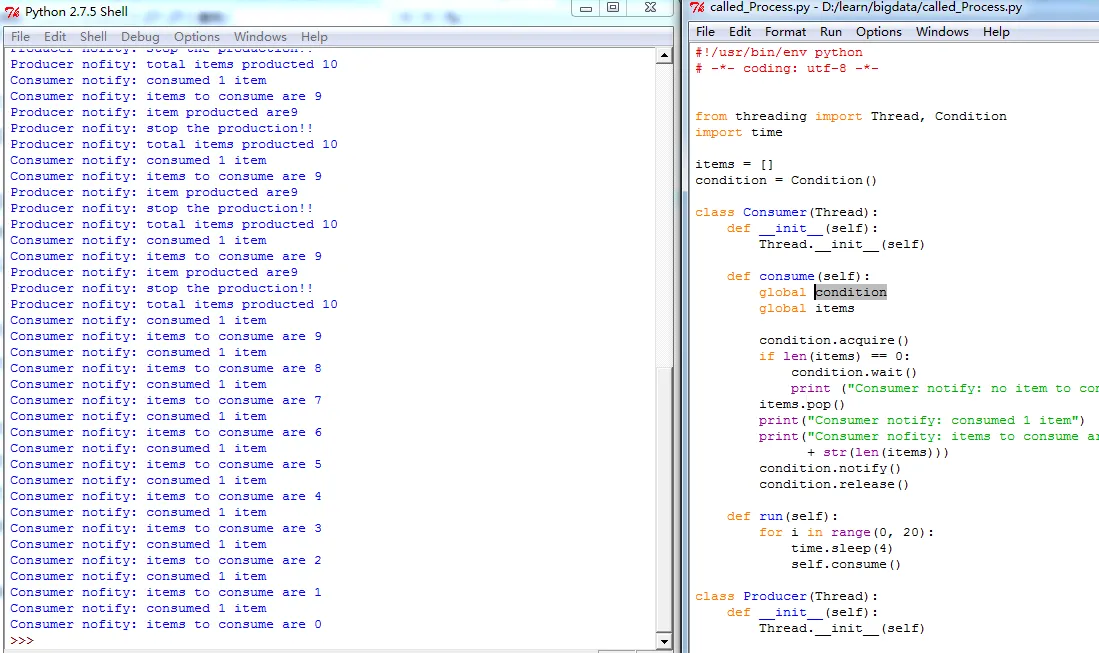1099x653 pixels.
Task: Open the editor window's File menu
Action: 705,32
